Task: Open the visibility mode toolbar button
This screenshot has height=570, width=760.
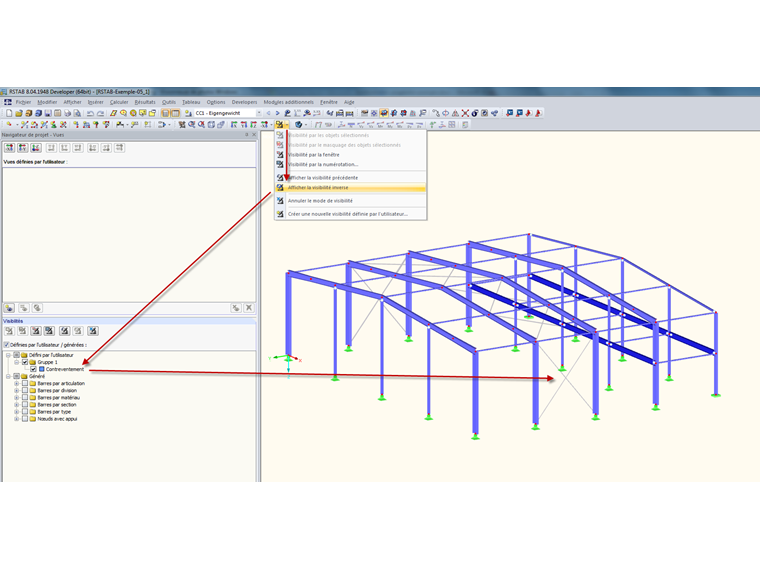Action: pyautogui.click(x=280, y=125)
